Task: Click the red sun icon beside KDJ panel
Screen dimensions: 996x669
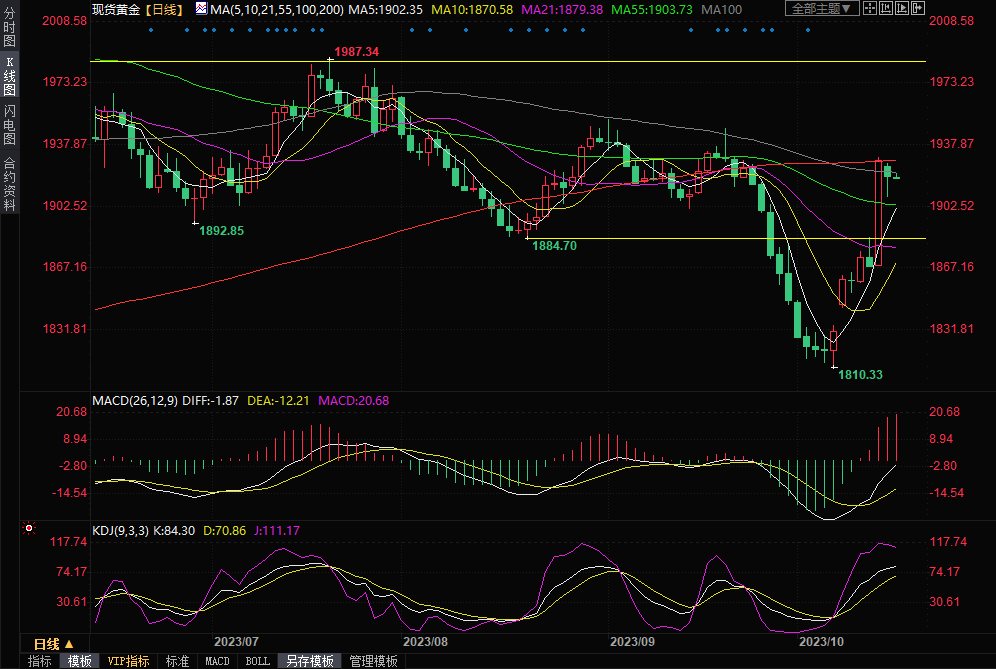Action: pos(28,527)
